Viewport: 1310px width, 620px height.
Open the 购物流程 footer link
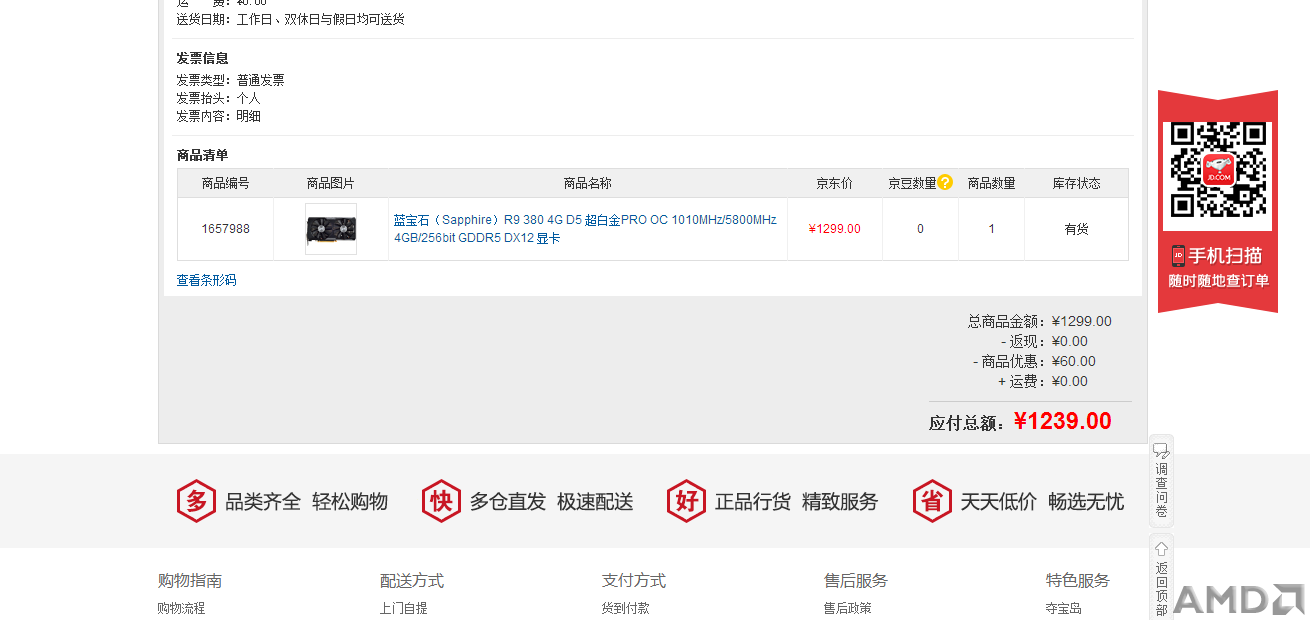[181, 608]
